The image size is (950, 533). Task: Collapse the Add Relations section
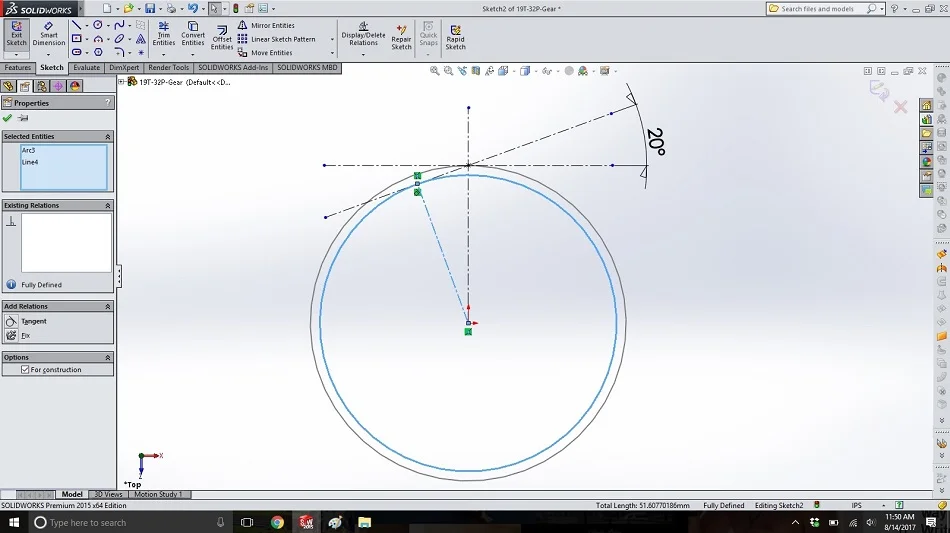coord(108,306)
